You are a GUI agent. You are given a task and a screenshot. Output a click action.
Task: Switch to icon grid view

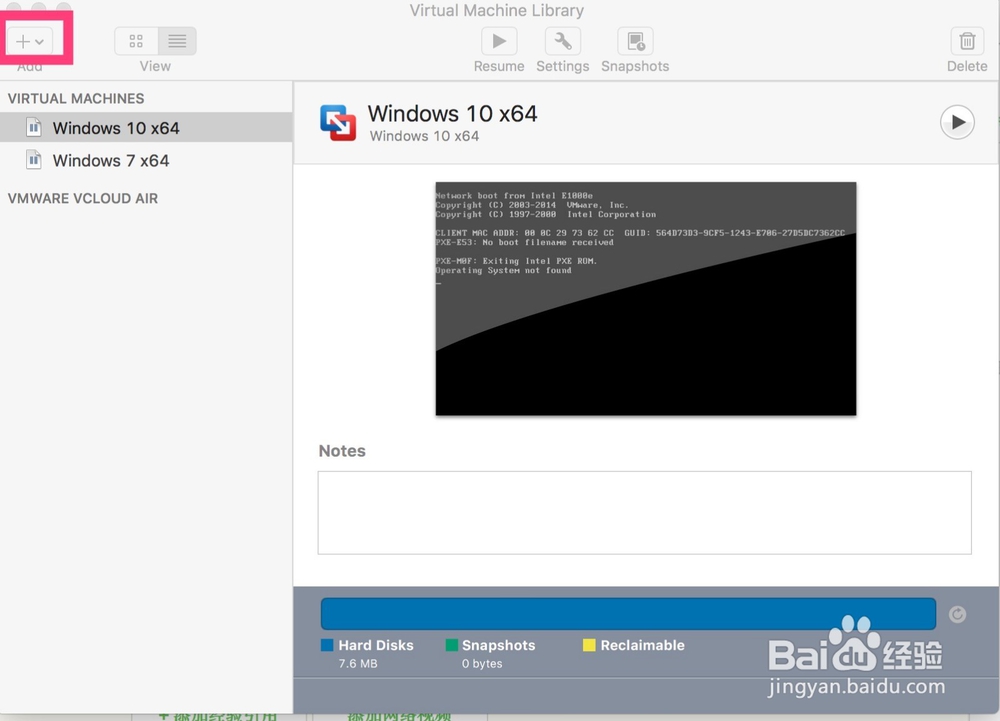(x=136, y=41)
